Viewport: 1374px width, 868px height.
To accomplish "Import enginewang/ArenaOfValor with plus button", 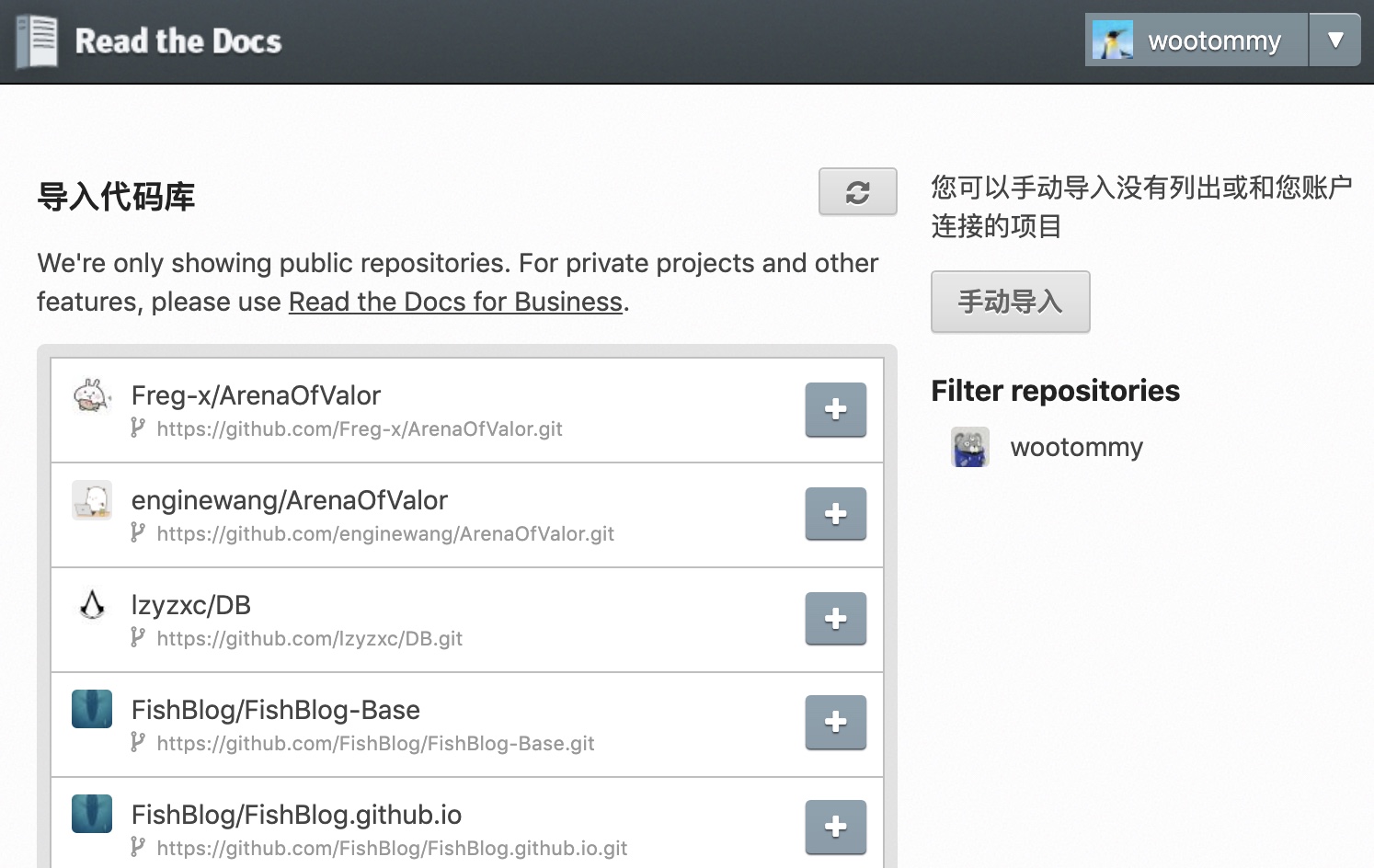I will 835,514.
